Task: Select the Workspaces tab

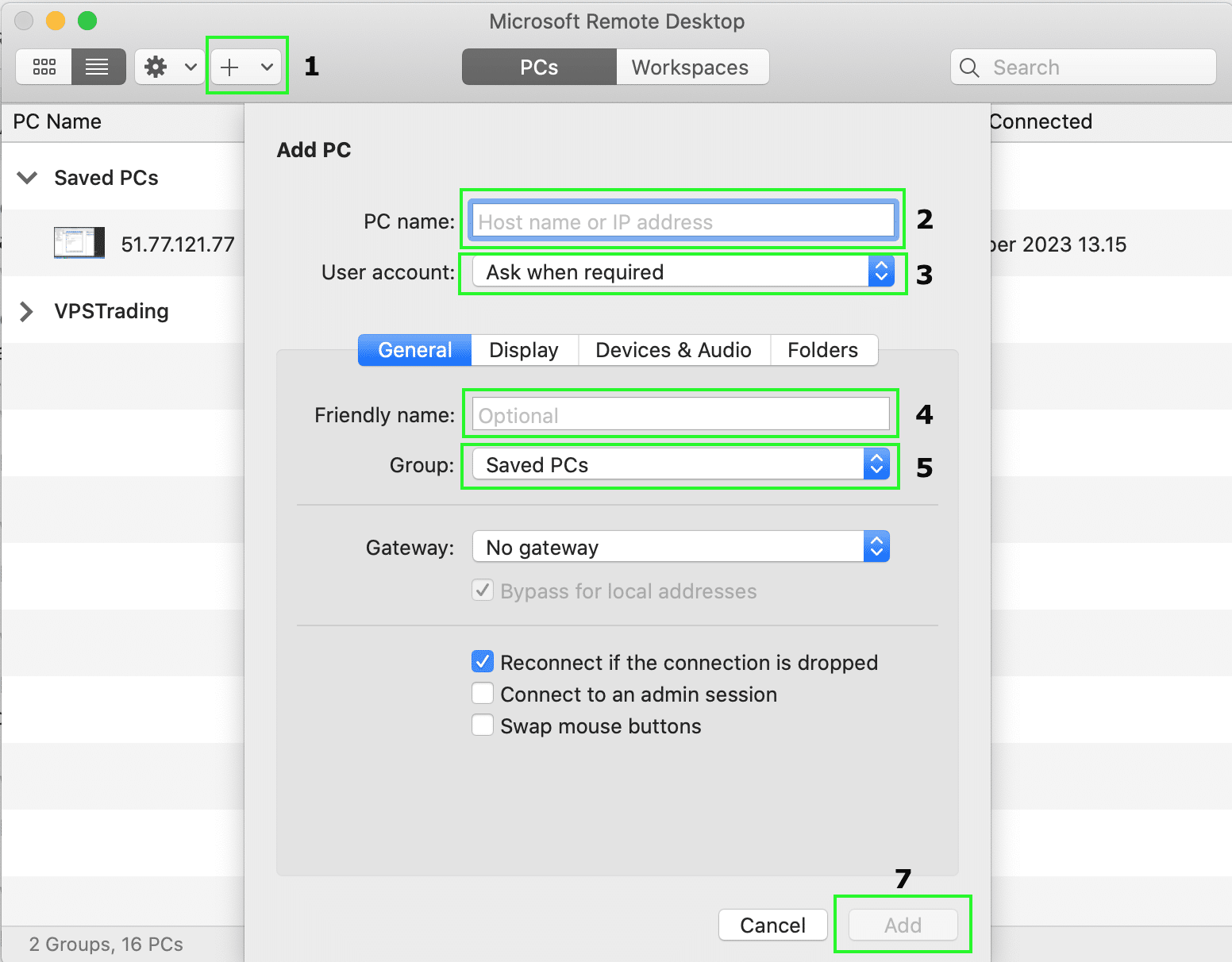Action: 692,67
